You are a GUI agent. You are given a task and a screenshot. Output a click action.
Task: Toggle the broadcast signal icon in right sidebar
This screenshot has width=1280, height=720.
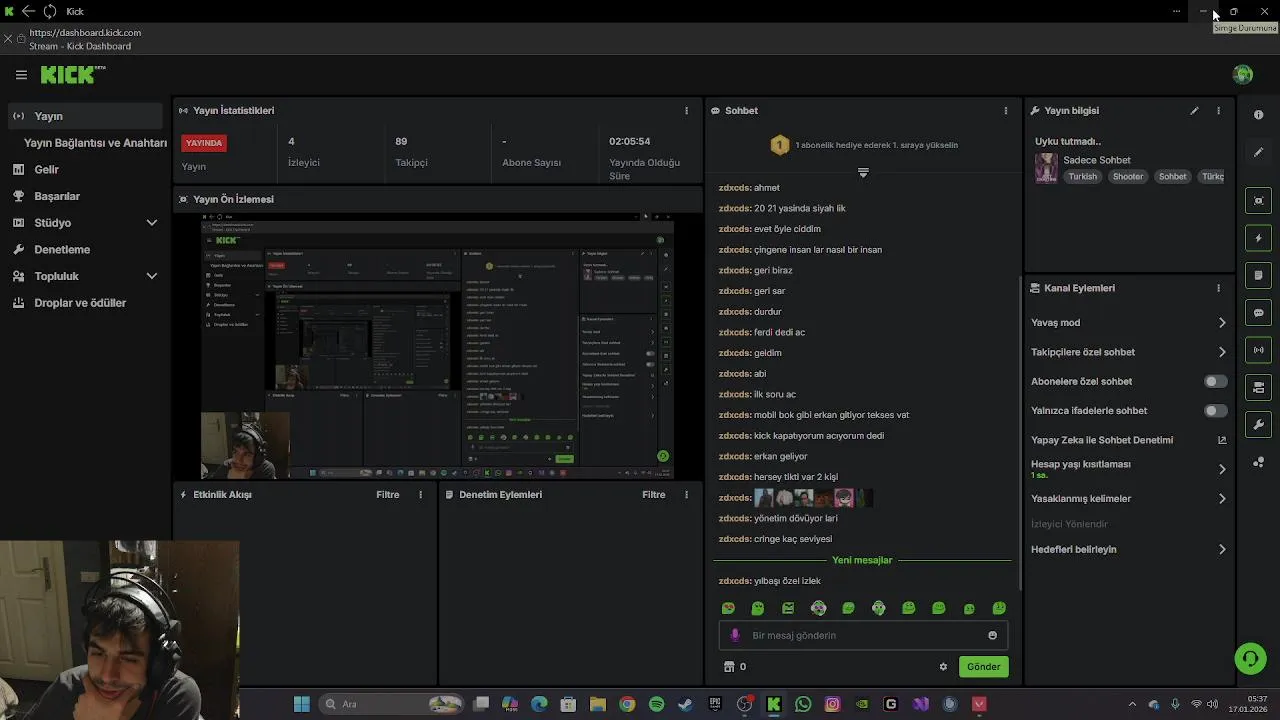pyautogui.click(x=1259, y=350)
